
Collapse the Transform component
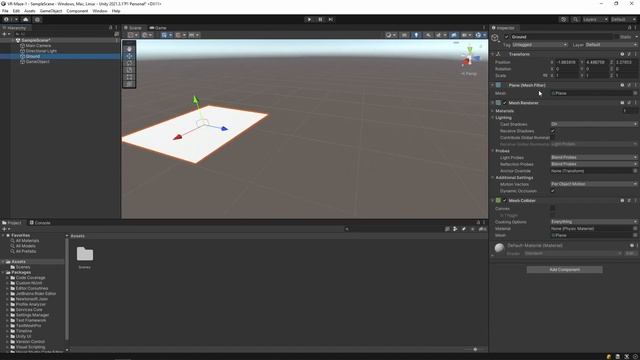click(493, 54)
